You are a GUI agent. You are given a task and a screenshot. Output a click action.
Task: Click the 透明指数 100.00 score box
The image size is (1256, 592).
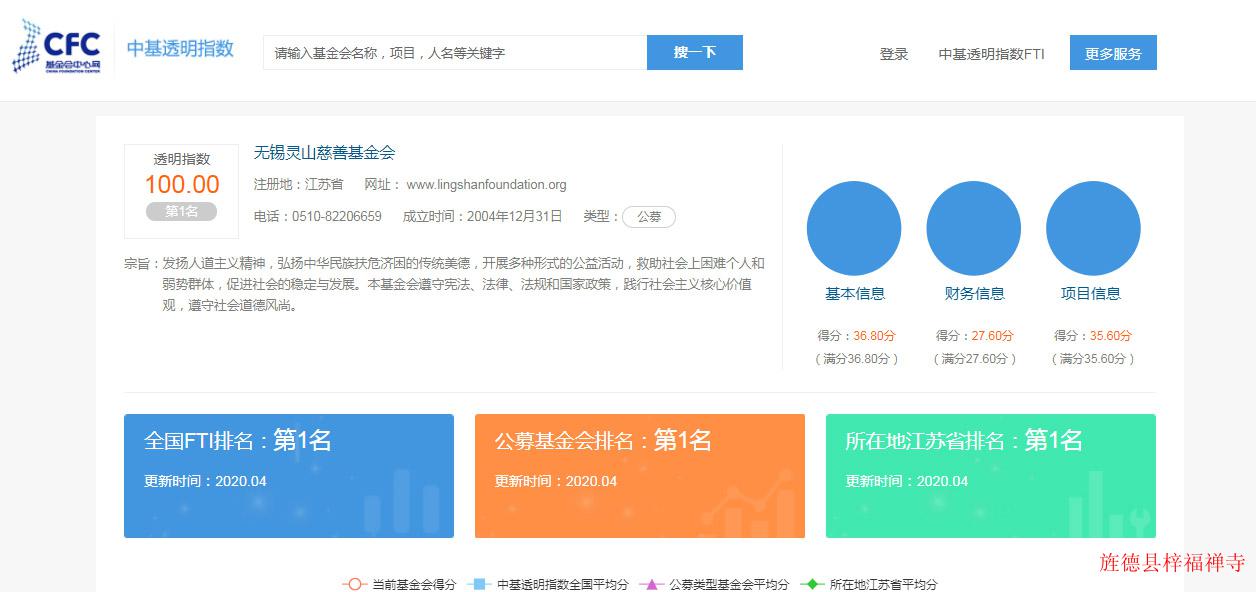coord(182,191)
